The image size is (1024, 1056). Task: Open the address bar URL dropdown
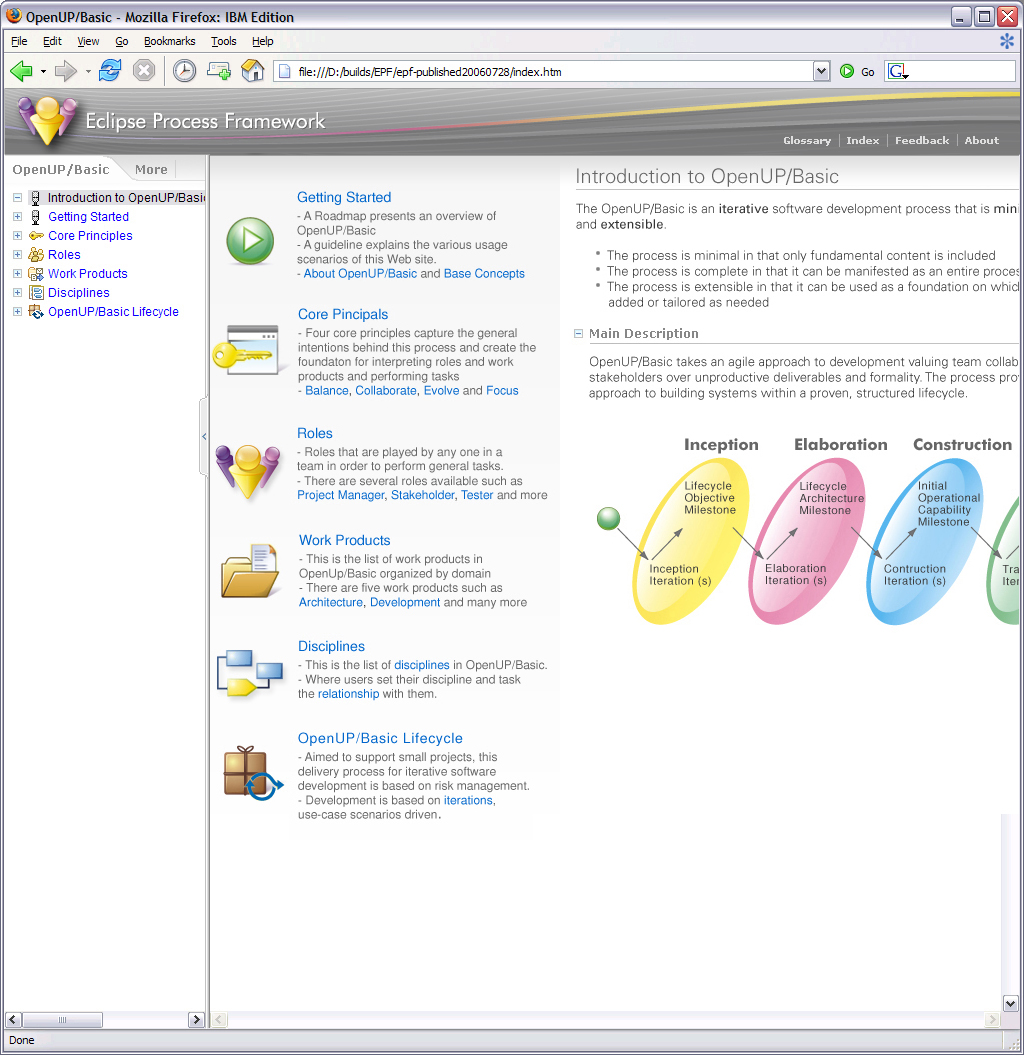tap(821, 71)
